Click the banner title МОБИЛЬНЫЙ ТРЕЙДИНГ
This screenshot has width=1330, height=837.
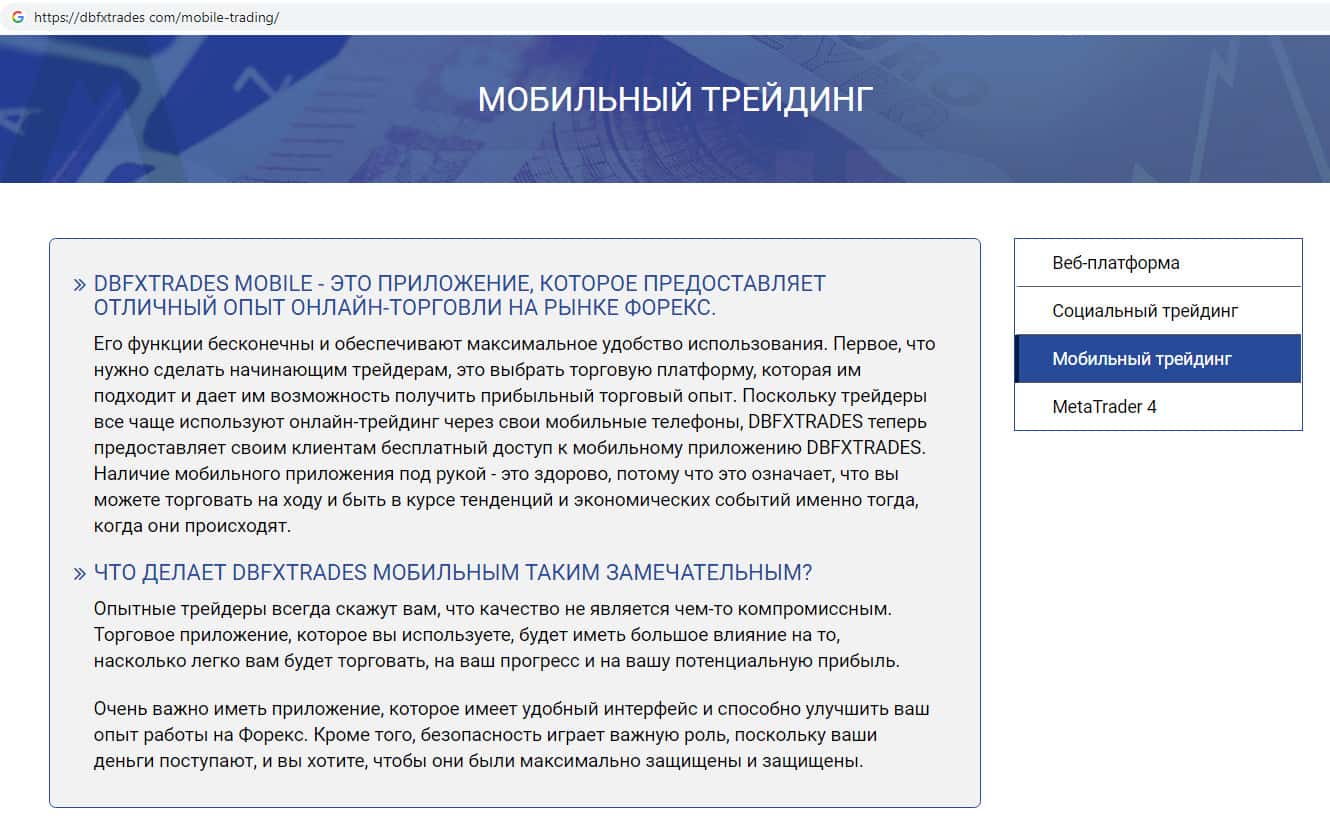click(675, 99)
